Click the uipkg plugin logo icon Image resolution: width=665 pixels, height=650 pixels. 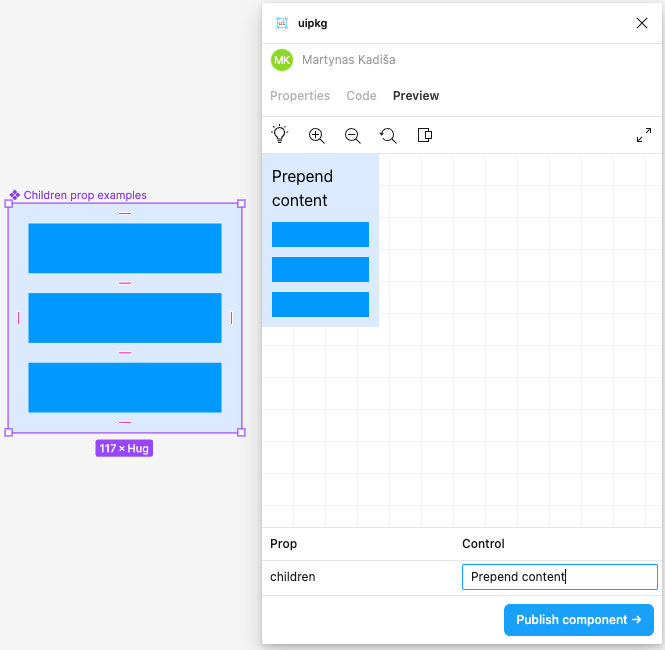(282, 23)
